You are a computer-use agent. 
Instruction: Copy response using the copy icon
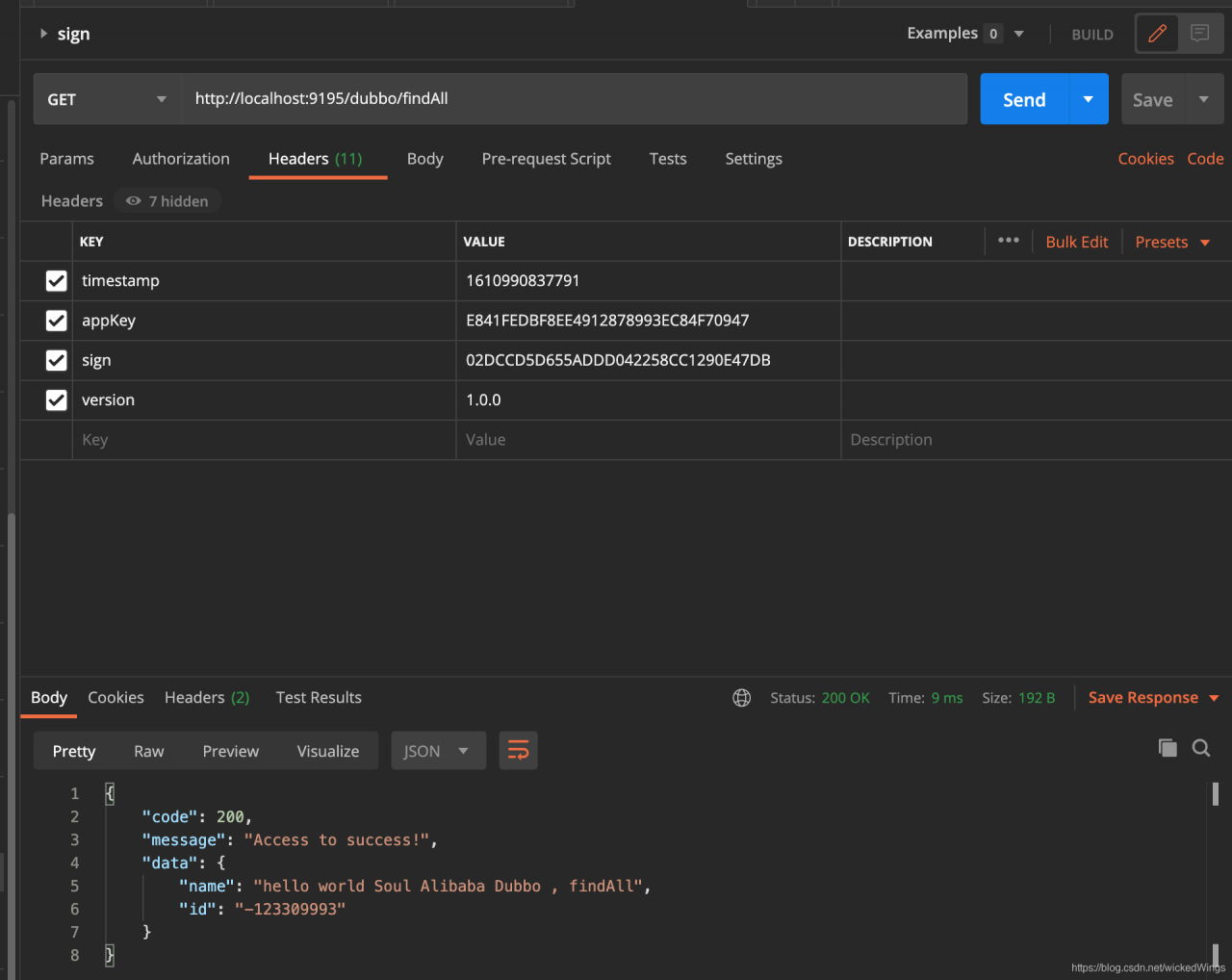[1168, 748]
